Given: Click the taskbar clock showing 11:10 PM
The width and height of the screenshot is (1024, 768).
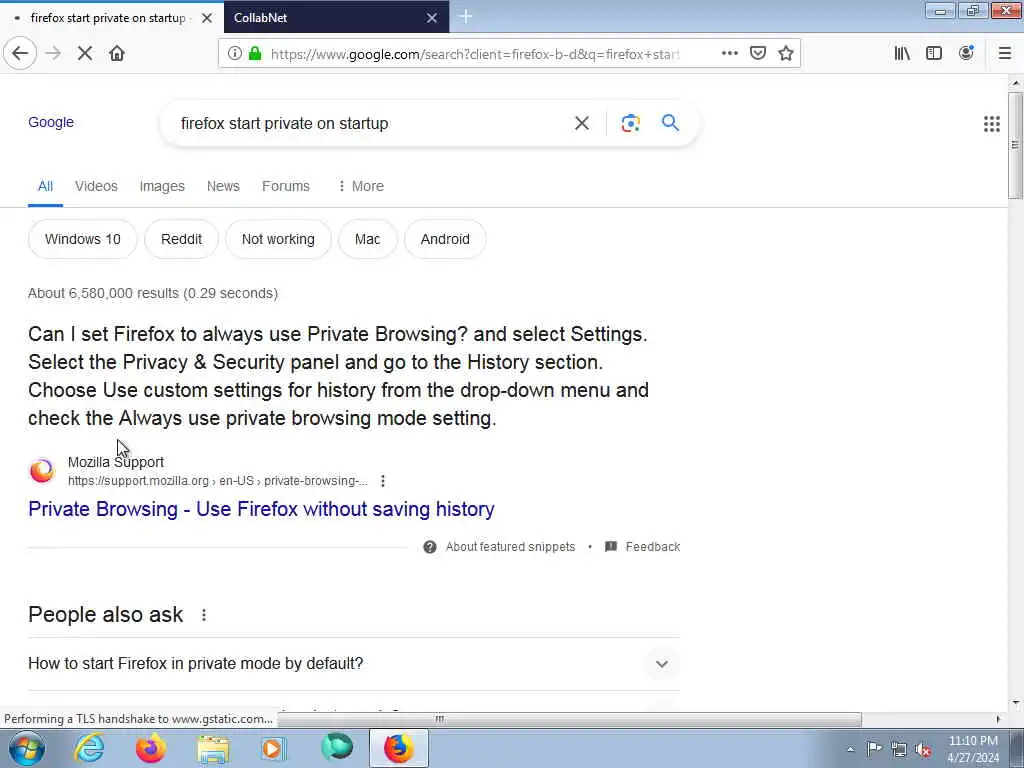Looking at the screenshot, I should click(x=973, y=749).
